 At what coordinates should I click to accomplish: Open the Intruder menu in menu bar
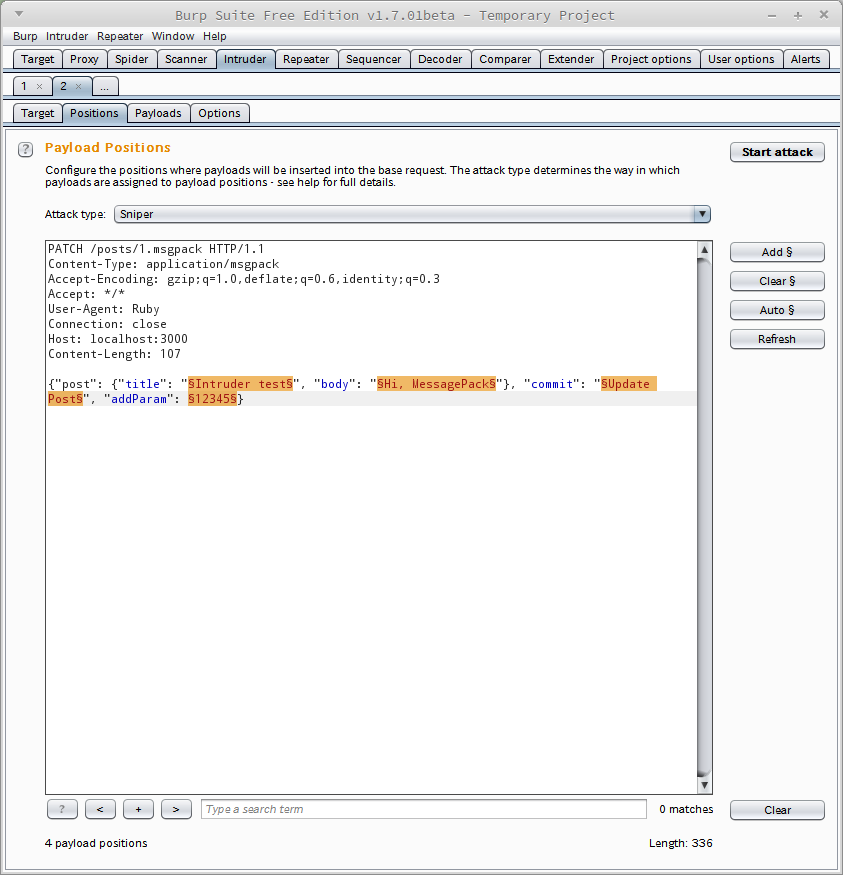[x=67, y=36]
